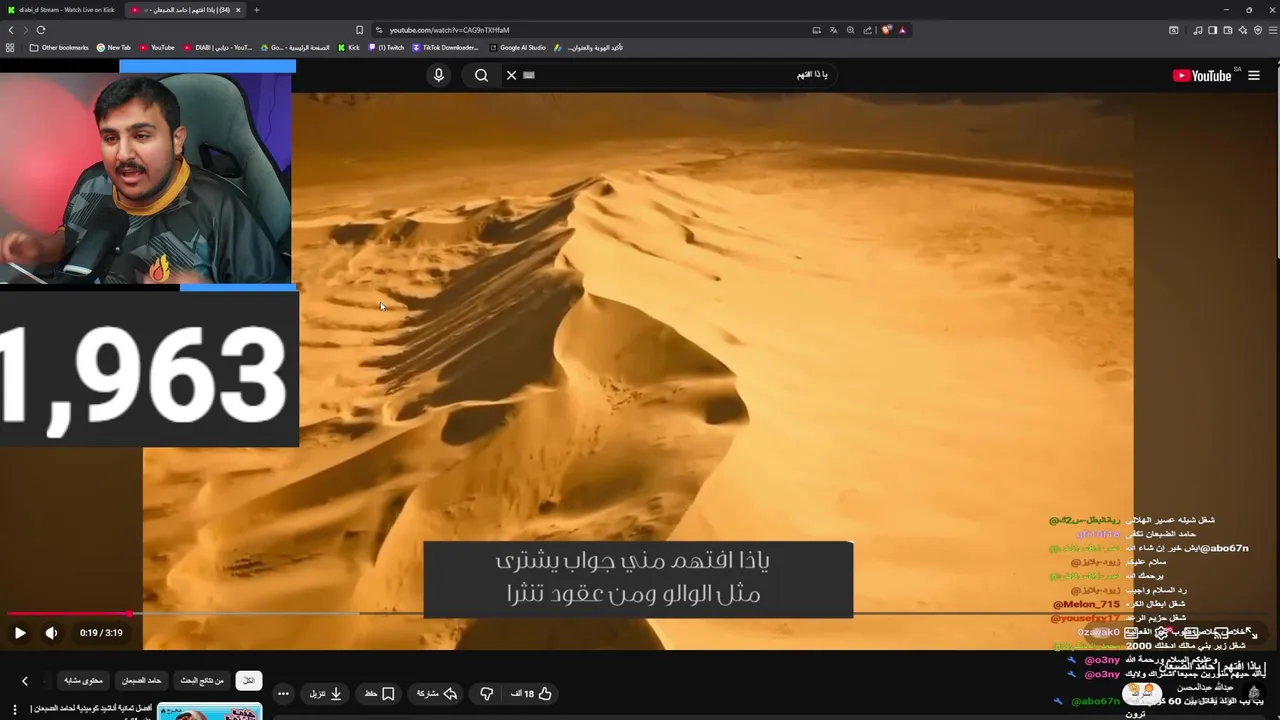Select the حامد الضبعان chip
This screenshot has width=1280, height=720.
pos(142,681)
